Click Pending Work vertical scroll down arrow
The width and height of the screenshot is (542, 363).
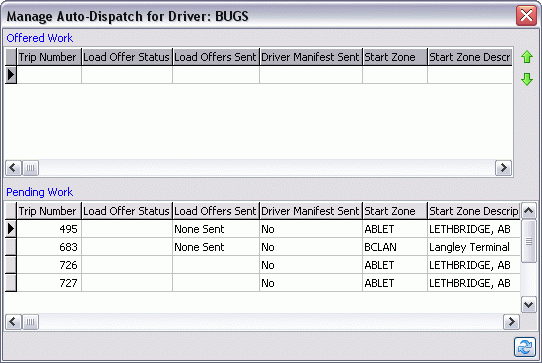[529, 305]
